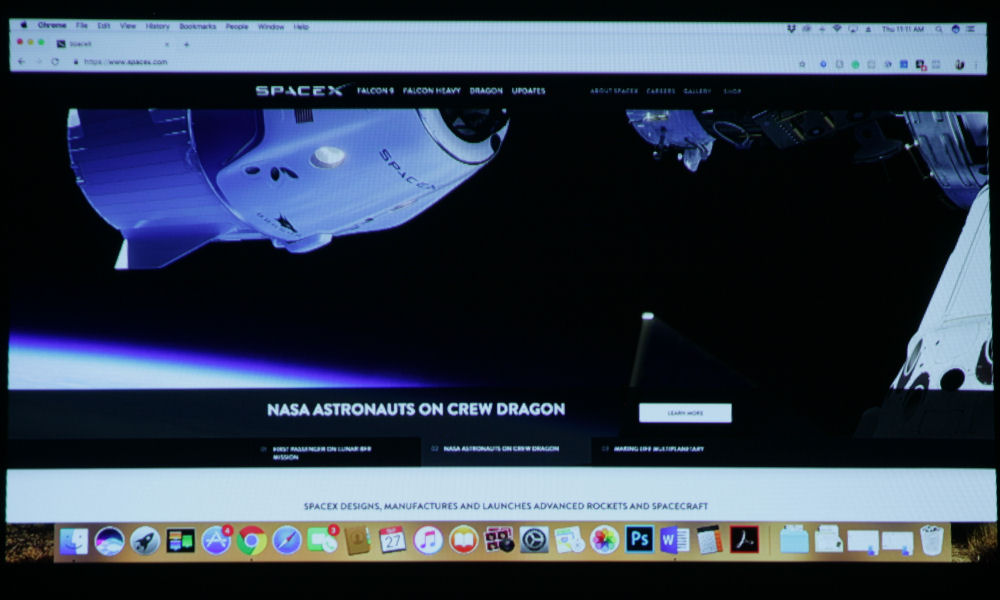Launch Safari from the dock
Viewport: 1000px width, 600px height.
(287, 540)
